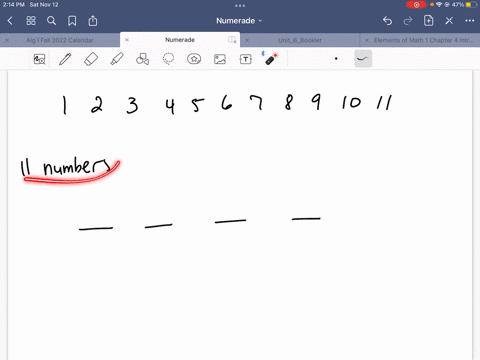The height and width of the screenshot is (360, 480).
Task: Close the Numerade tab
Action: [x=127, y=40]
